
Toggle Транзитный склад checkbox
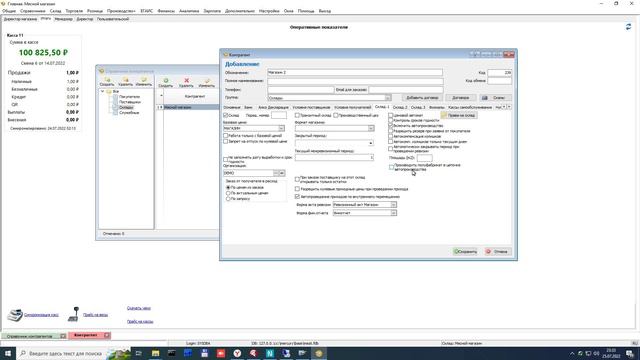(x=298, y=116)
